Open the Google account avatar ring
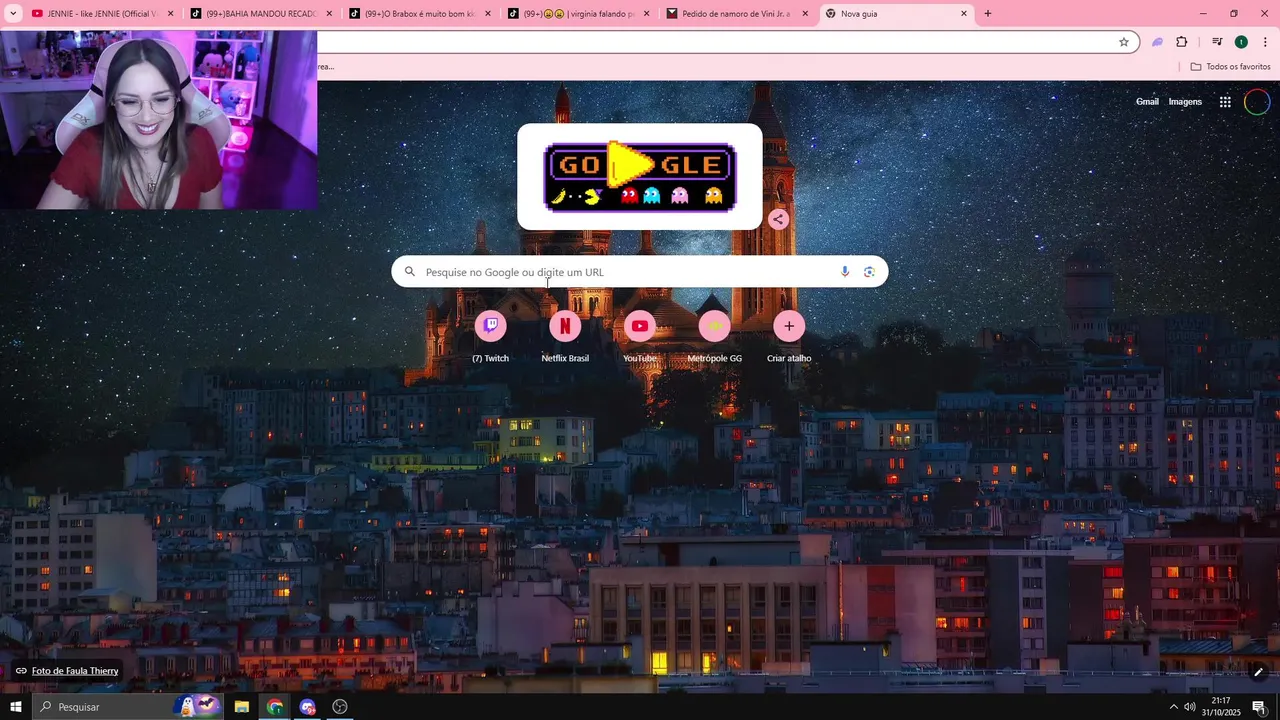The image size is (1280, 720). pos(1257,102)
